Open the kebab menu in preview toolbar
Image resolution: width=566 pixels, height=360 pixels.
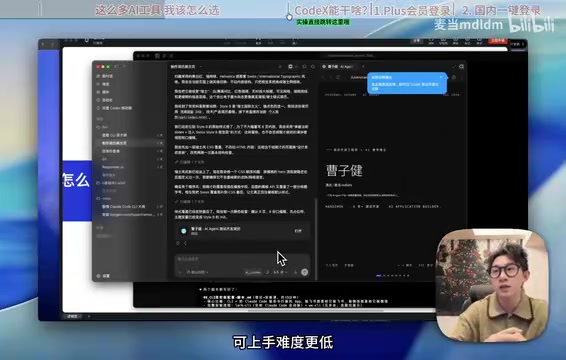[461, 77]
